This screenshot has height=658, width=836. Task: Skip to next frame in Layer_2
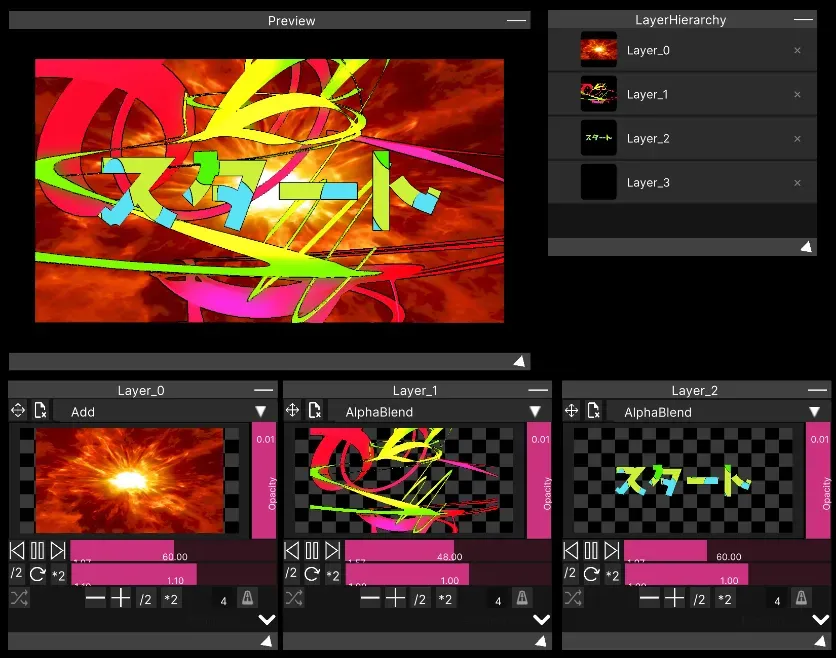(x=611, y=550)
